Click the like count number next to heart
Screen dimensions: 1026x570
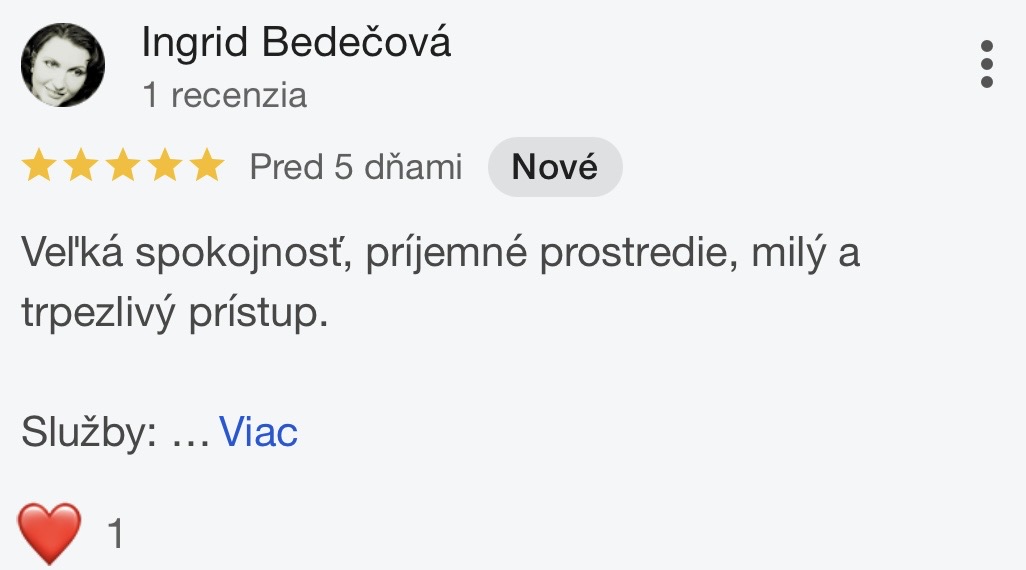116,534
